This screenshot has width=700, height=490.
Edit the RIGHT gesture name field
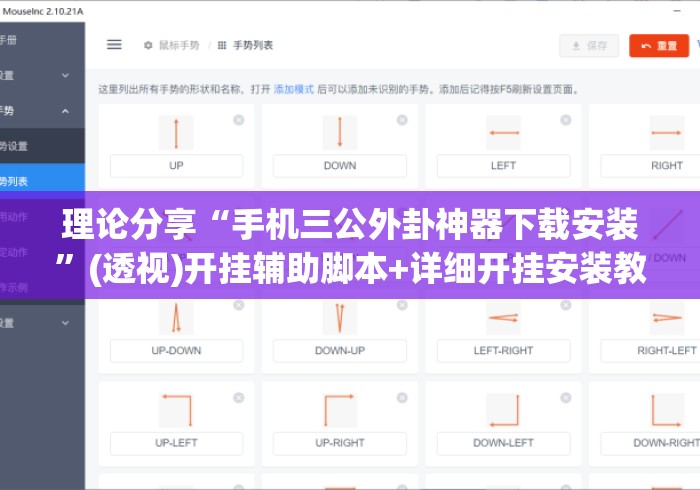[650, 166]
